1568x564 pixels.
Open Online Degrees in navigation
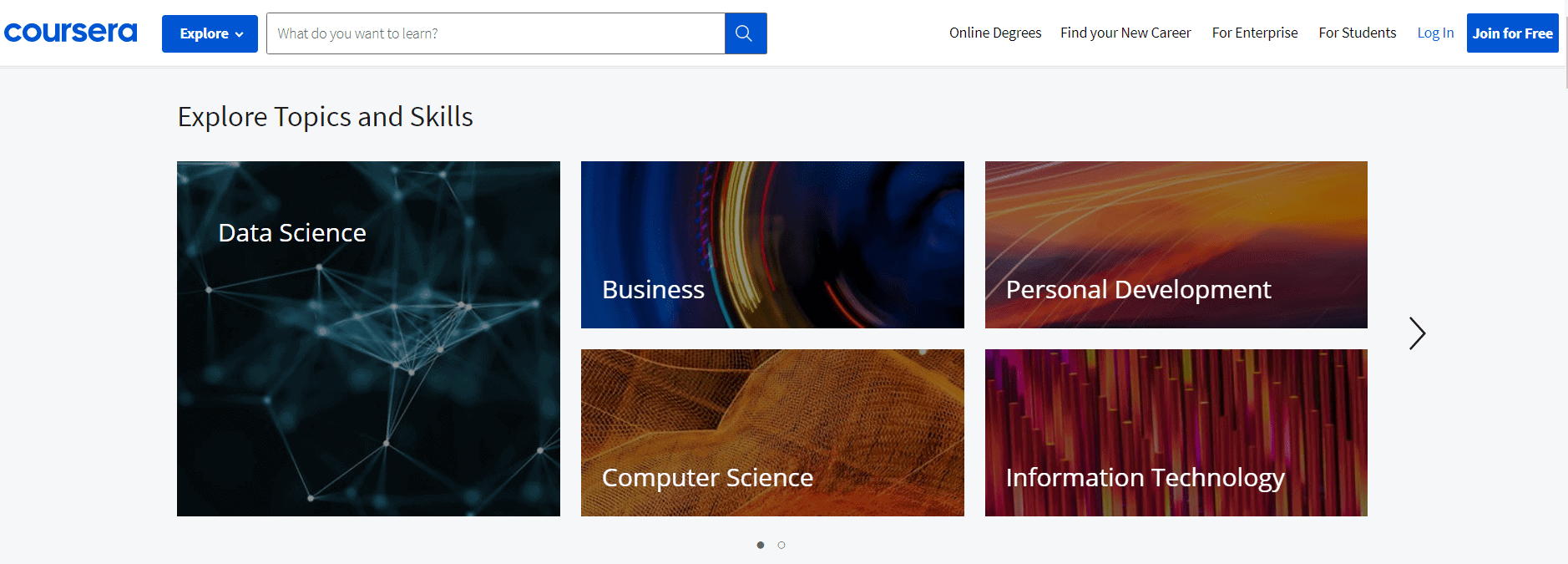click(995, 33)
